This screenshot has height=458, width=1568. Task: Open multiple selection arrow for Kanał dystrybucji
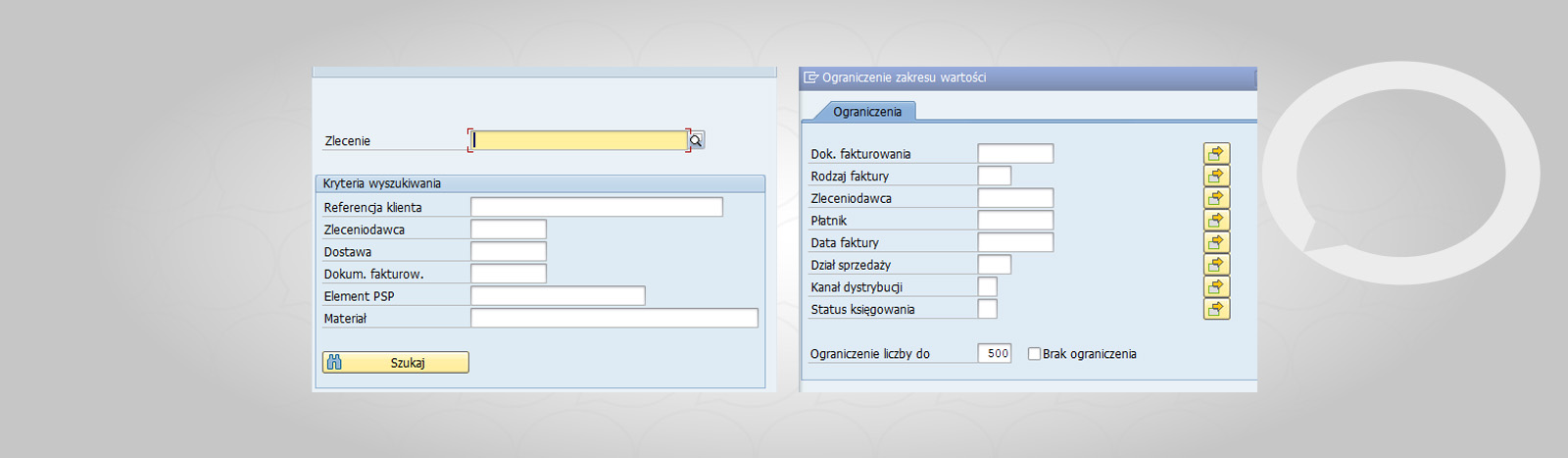coord(1216,286)
